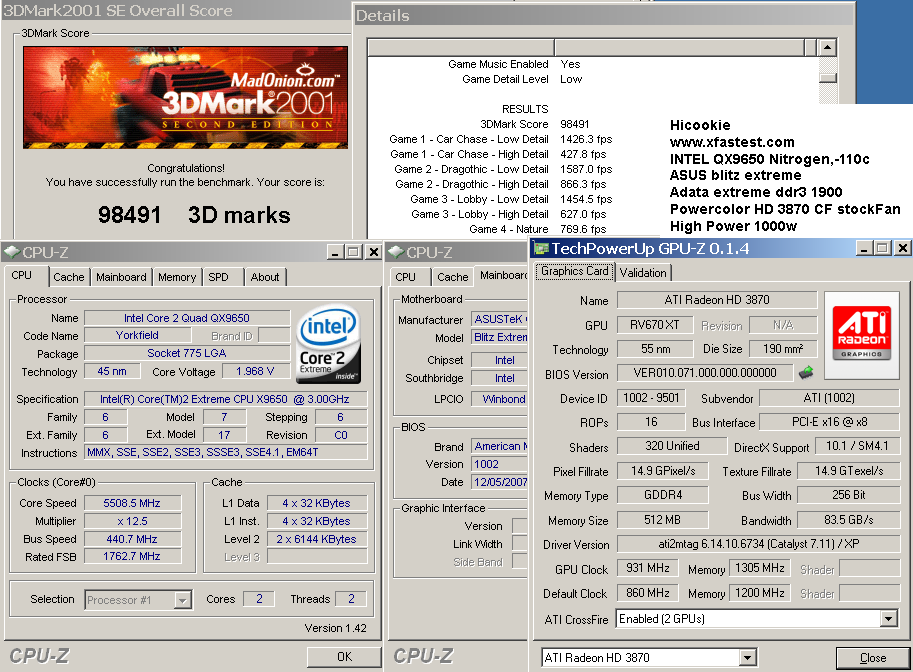Click the GPU-Z title bar icon
Image resolution: width=913 pixels, height=672 pixels.
tap(542, 249)
